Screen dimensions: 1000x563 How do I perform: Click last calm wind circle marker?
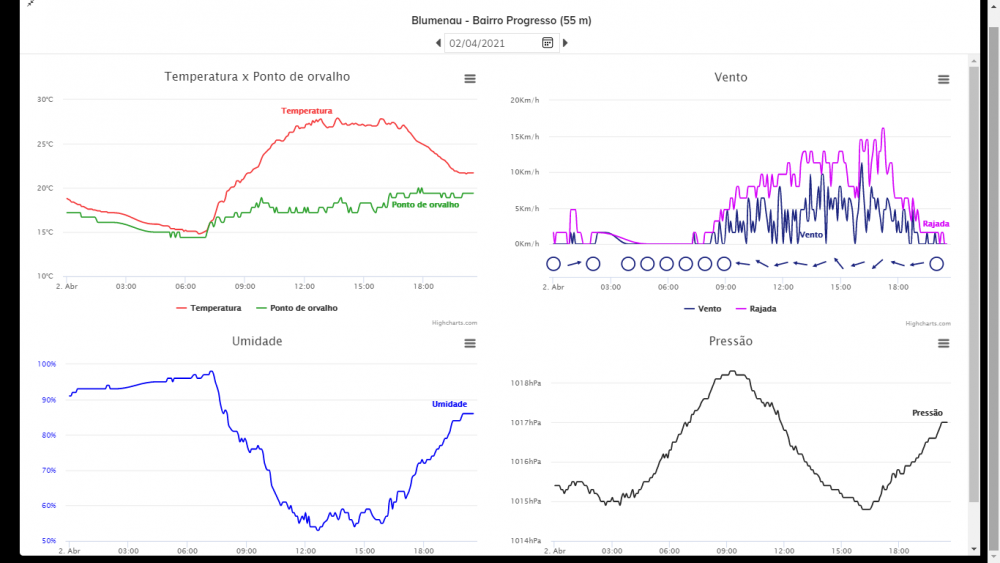tap(936, 264)
